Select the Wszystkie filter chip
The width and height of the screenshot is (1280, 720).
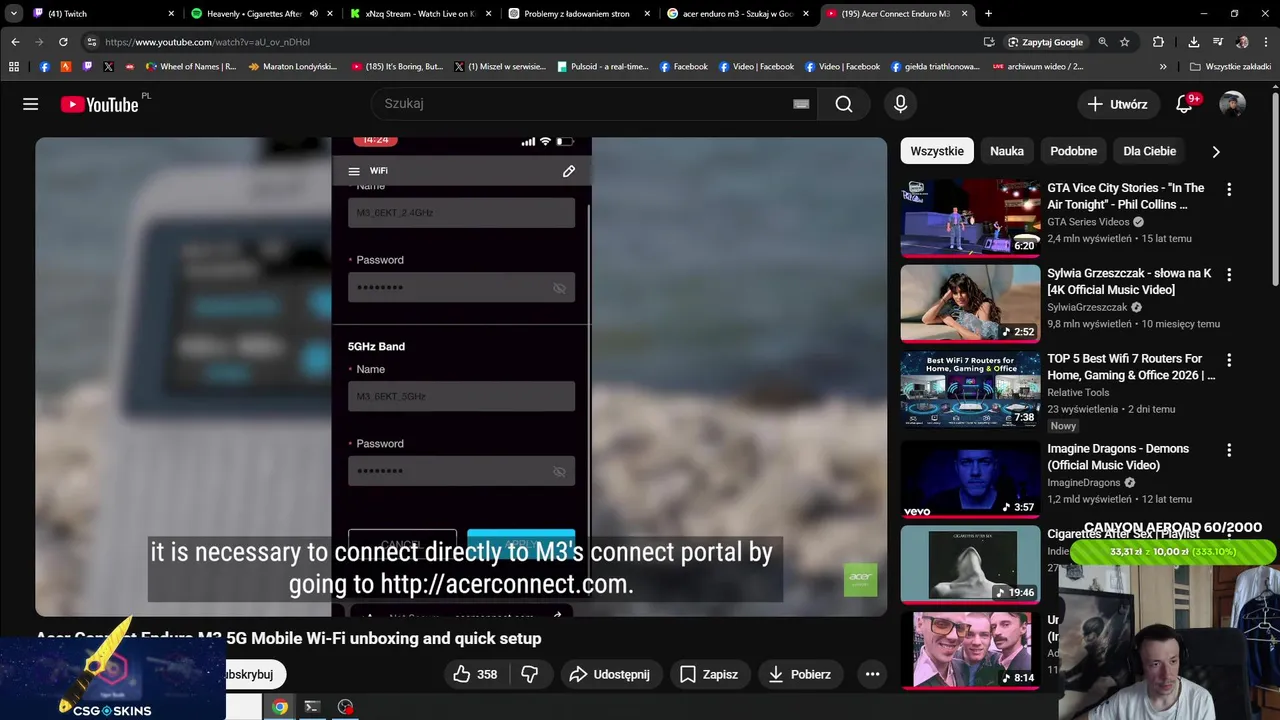(937, 151)
